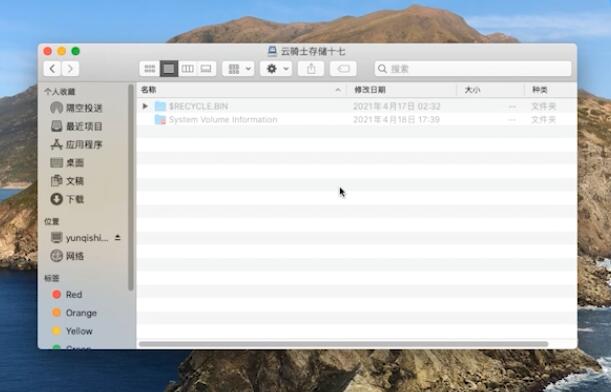Go back with the left chevron button
Viewport: 611px width, 392px height.
pyautogui.click(x=52, y=69)
